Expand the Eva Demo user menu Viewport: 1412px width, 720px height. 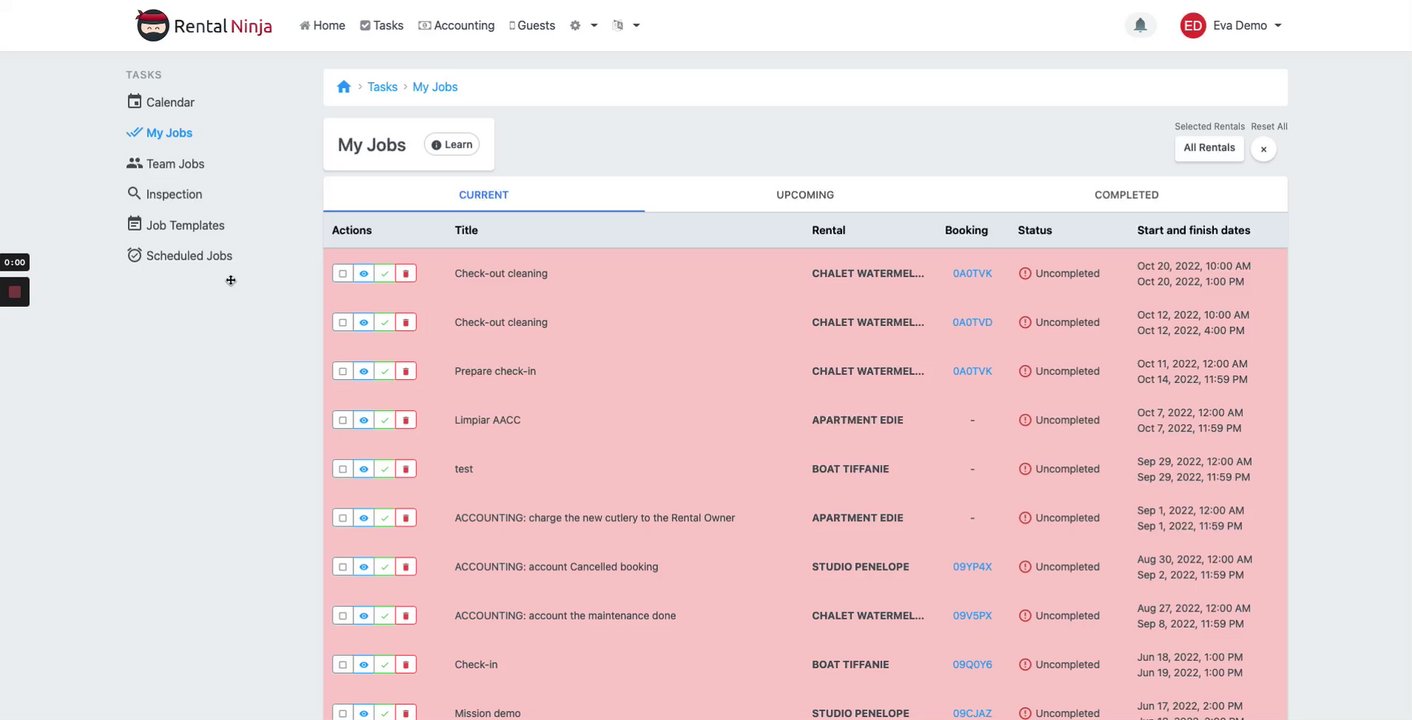pyautogui.click(x=1231, y=25)
